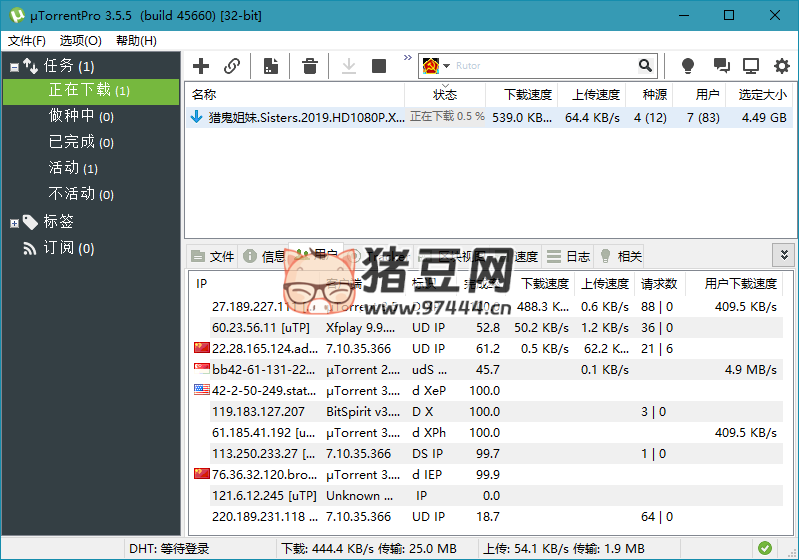Expand the 标签 tree node

pos(14,223)
